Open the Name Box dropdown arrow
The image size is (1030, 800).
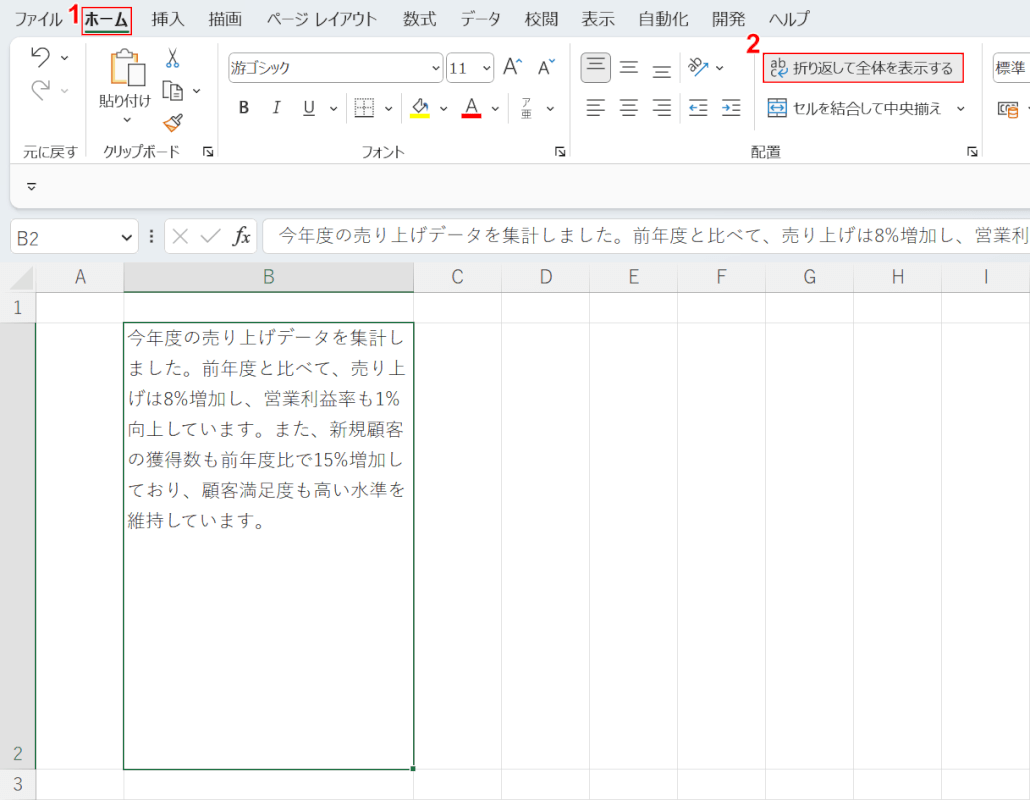pos(126,237)
